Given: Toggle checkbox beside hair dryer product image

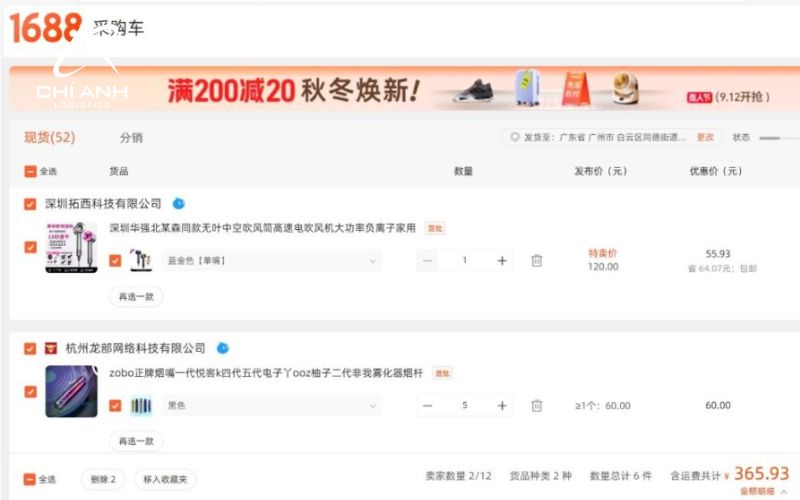Looking at the screenshot, I should 31,247.
